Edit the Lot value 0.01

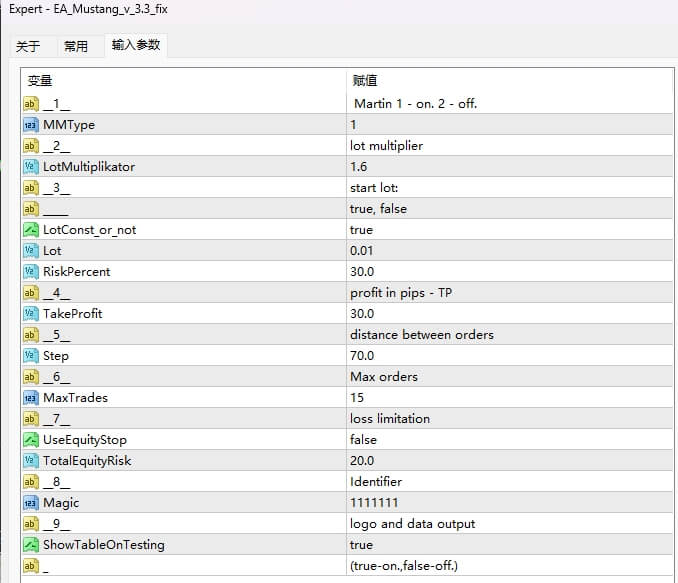(362, 251)
